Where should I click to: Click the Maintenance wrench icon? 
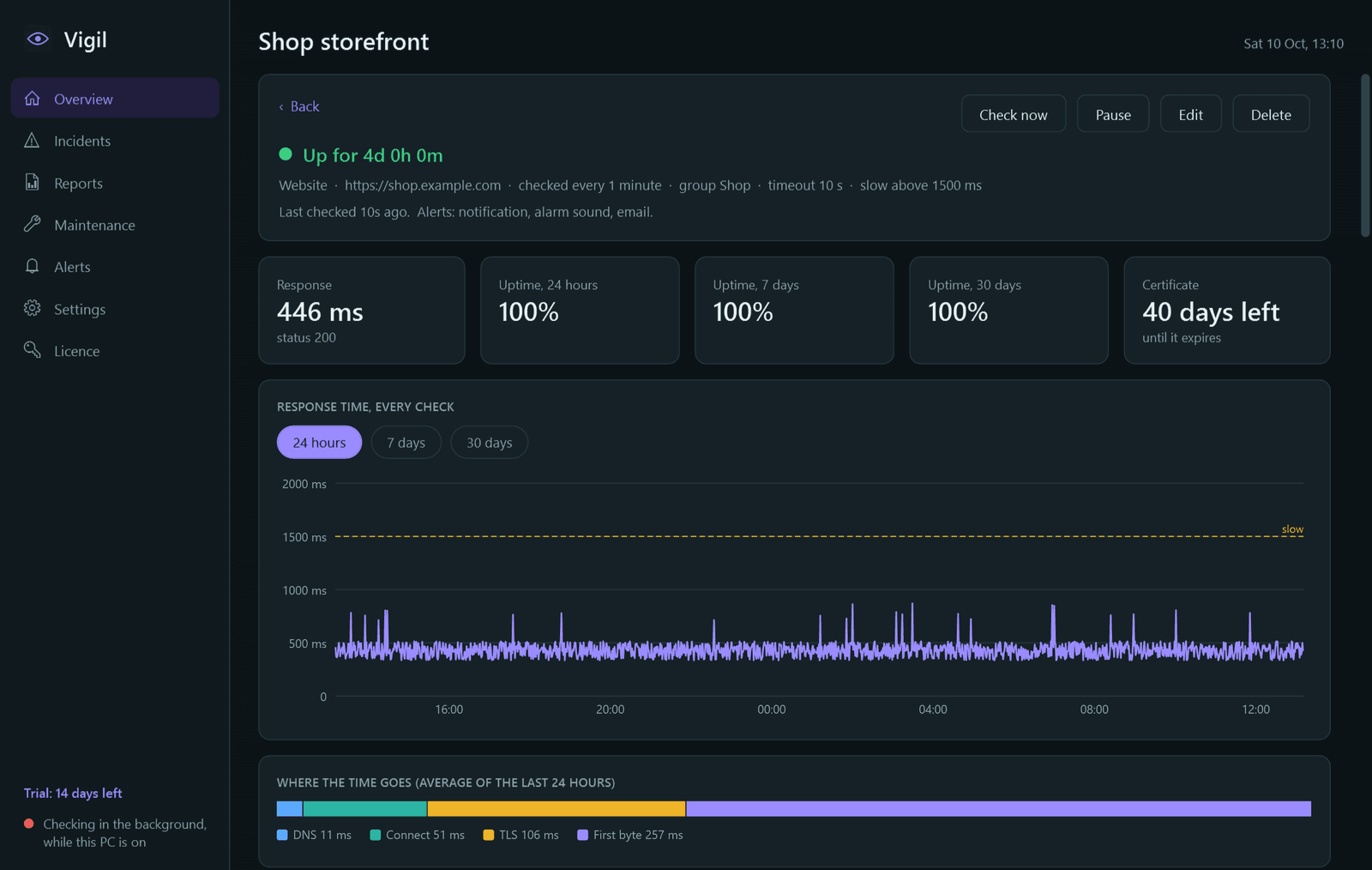pyautogui.click(x=33, y=224)
